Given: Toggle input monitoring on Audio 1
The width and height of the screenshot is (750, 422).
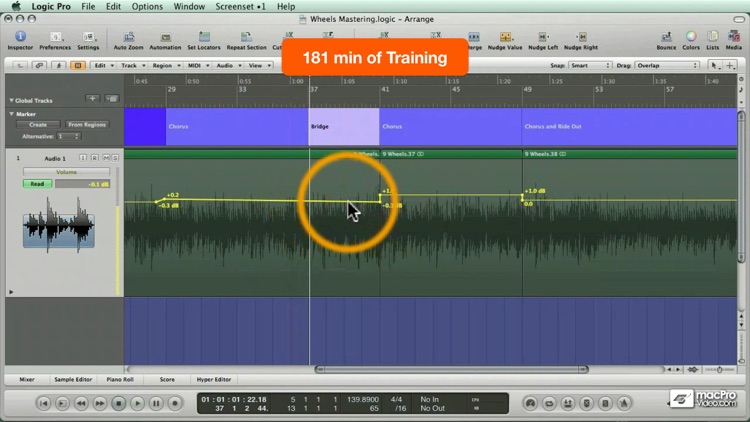Looking at the screenshot, I should point(83,158).
